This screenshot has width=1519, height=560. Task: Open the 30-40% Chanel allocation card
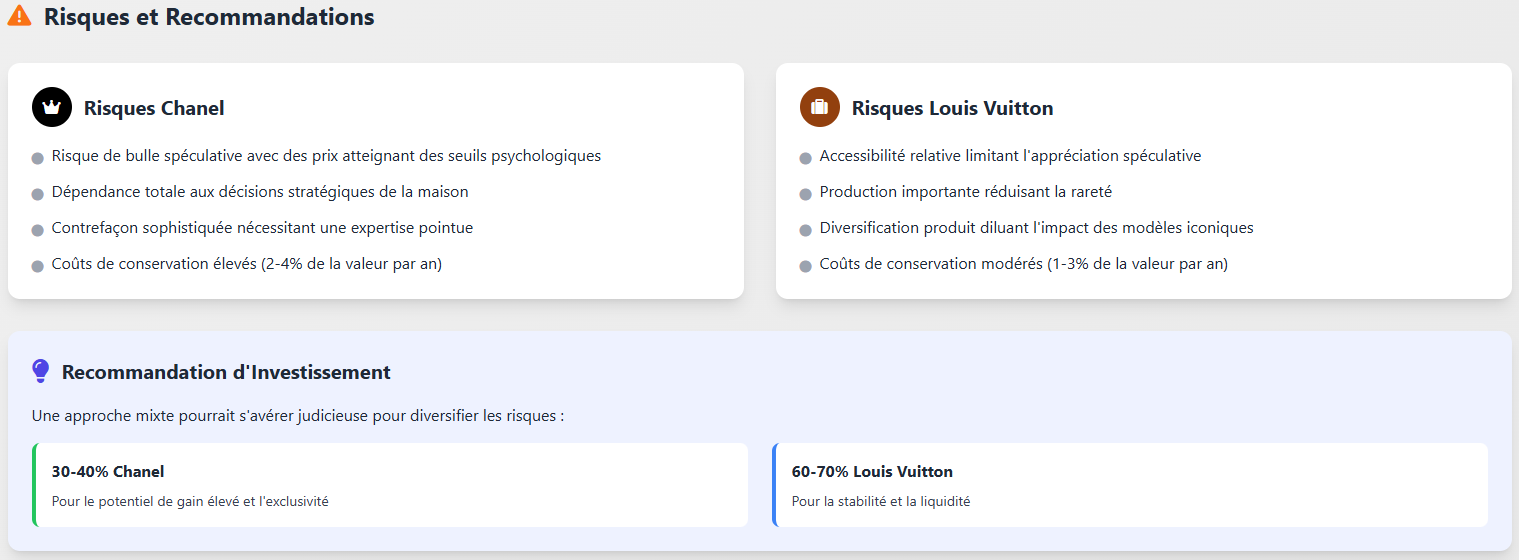pos(390,485)
